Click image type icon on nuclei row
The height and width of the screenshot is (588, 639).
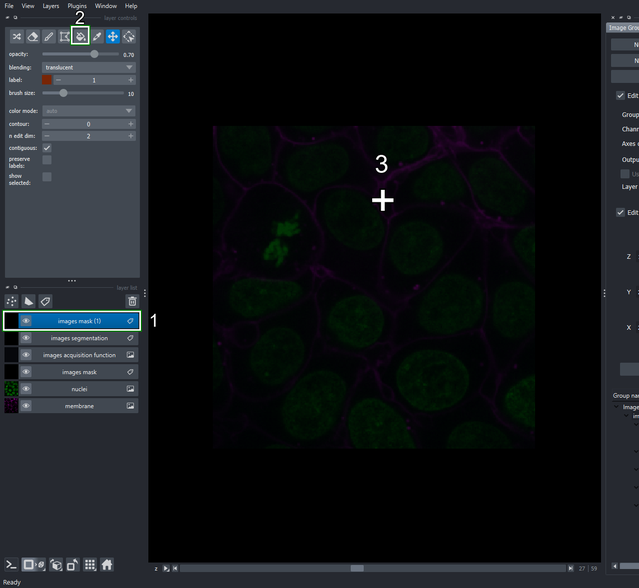pos(130,389)
